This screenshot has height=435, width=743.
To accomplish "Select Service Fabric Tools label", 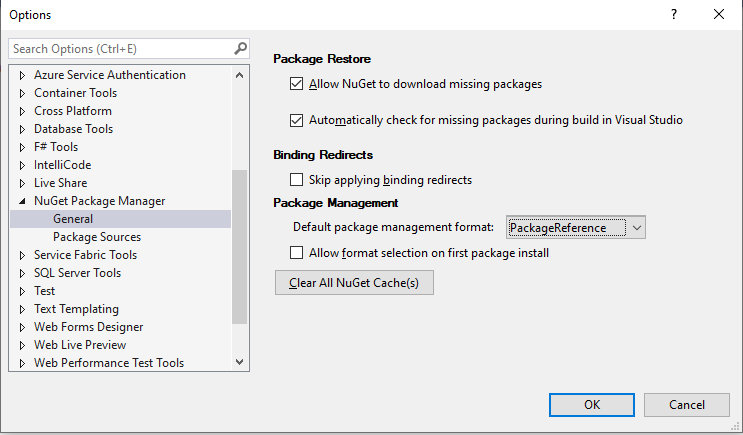I will (85, 255).
